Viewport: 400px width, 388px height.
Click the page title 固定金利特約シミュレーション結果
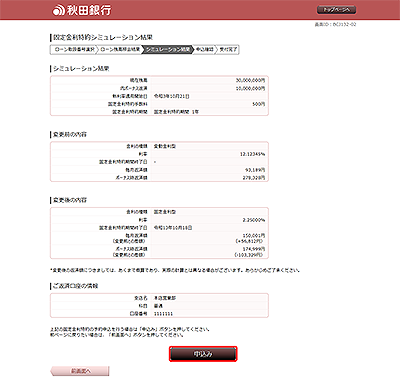tap(103, 37)
